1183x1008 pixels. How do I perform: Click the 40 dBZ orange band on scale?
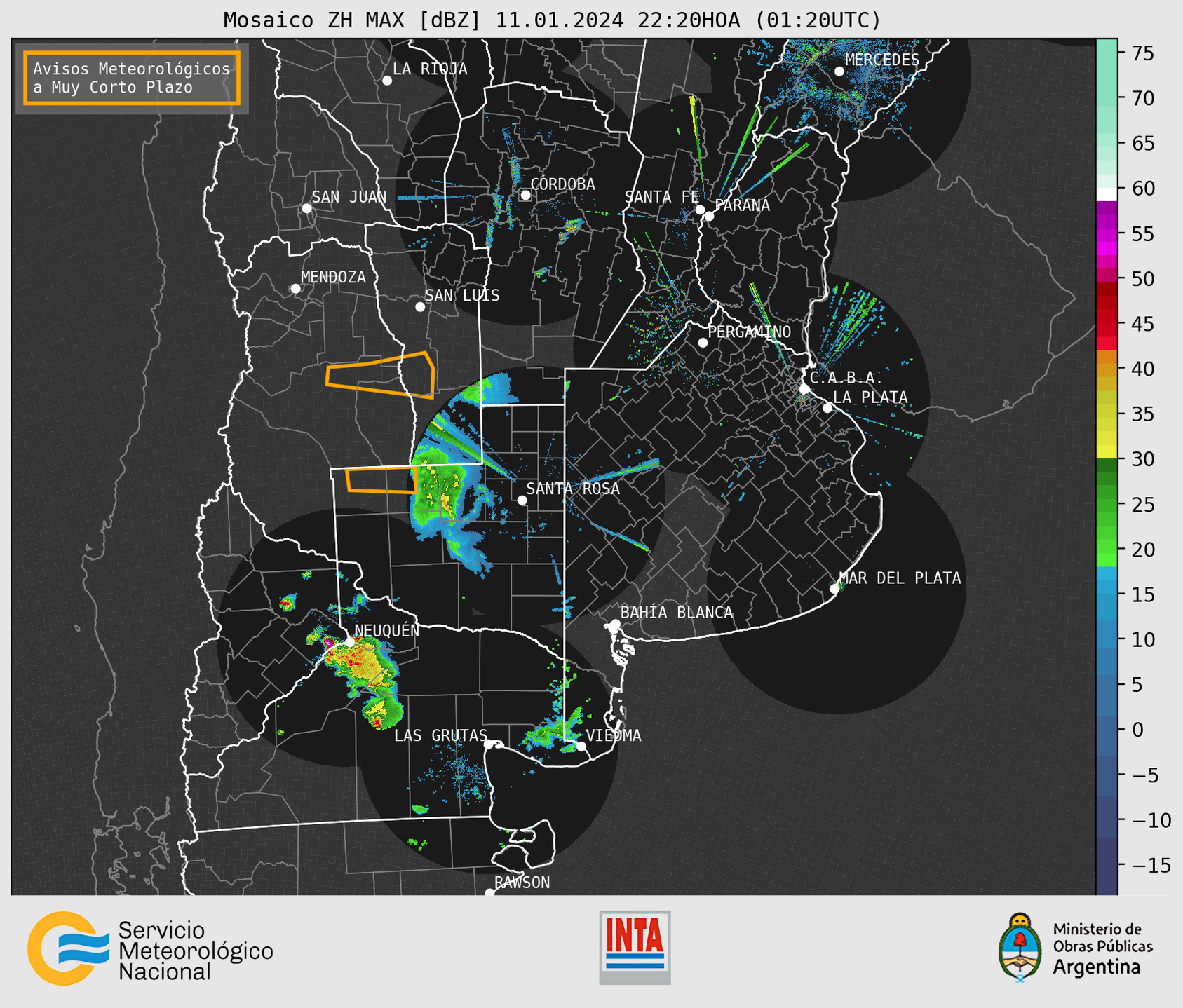[1107, 369]
